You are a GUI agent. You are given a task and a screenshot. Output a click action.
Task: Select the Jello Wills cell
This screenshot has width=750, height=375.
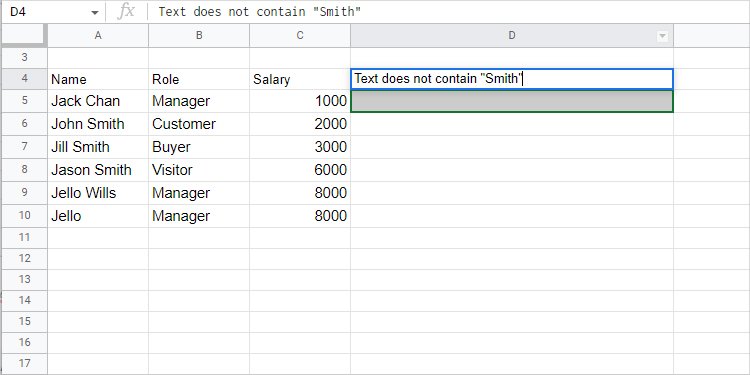point(98,193)
